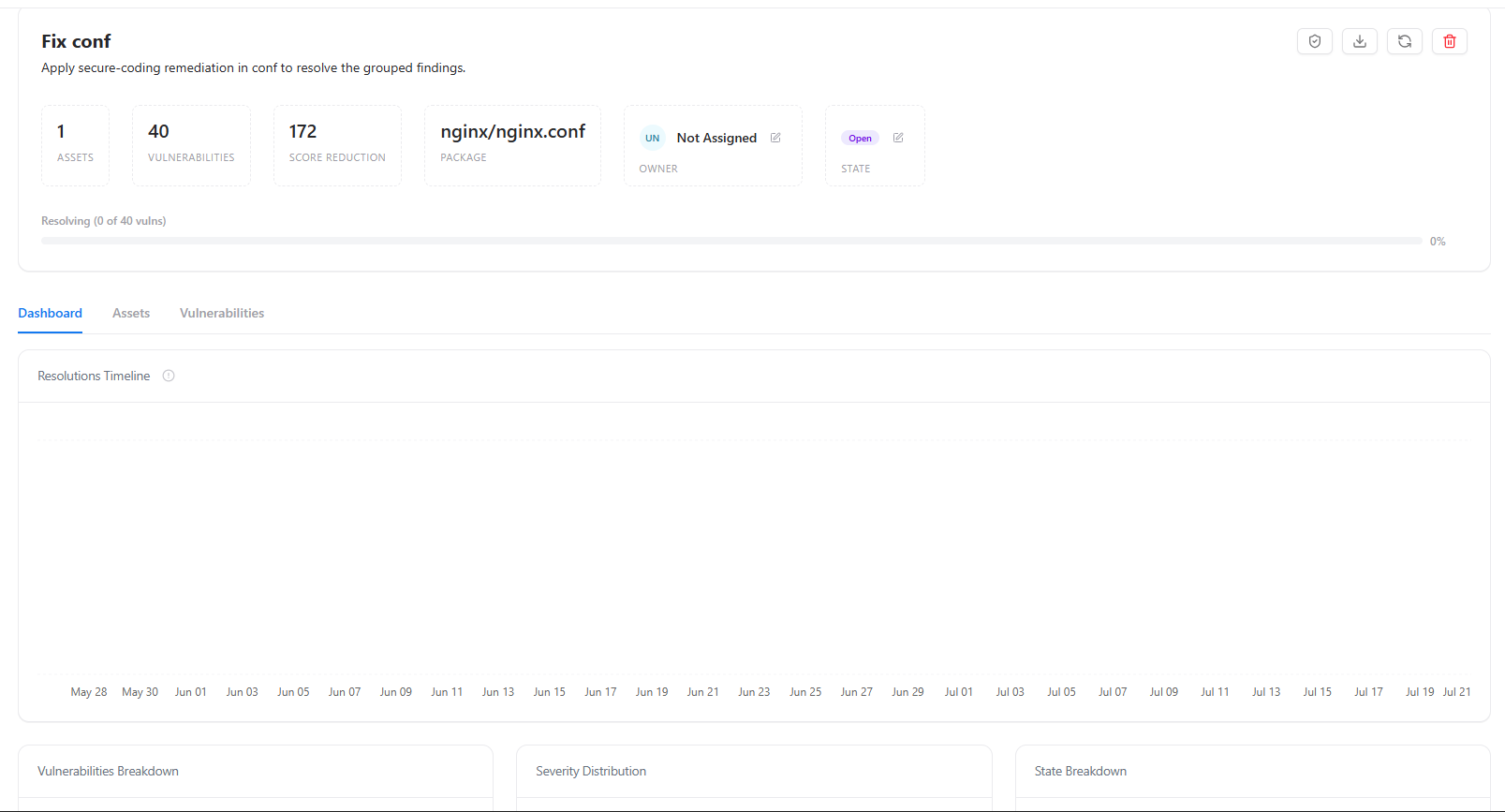Click the Resolutions Timeline heading

(x=94, y=376)
